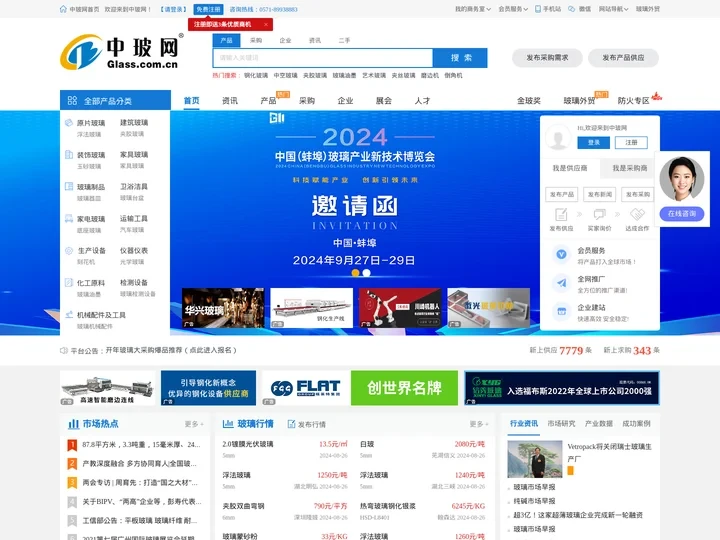Open the FLAT 创世界名牌 banner
Image resolution: width=720 pixels, height=540 pixels.
360,388
